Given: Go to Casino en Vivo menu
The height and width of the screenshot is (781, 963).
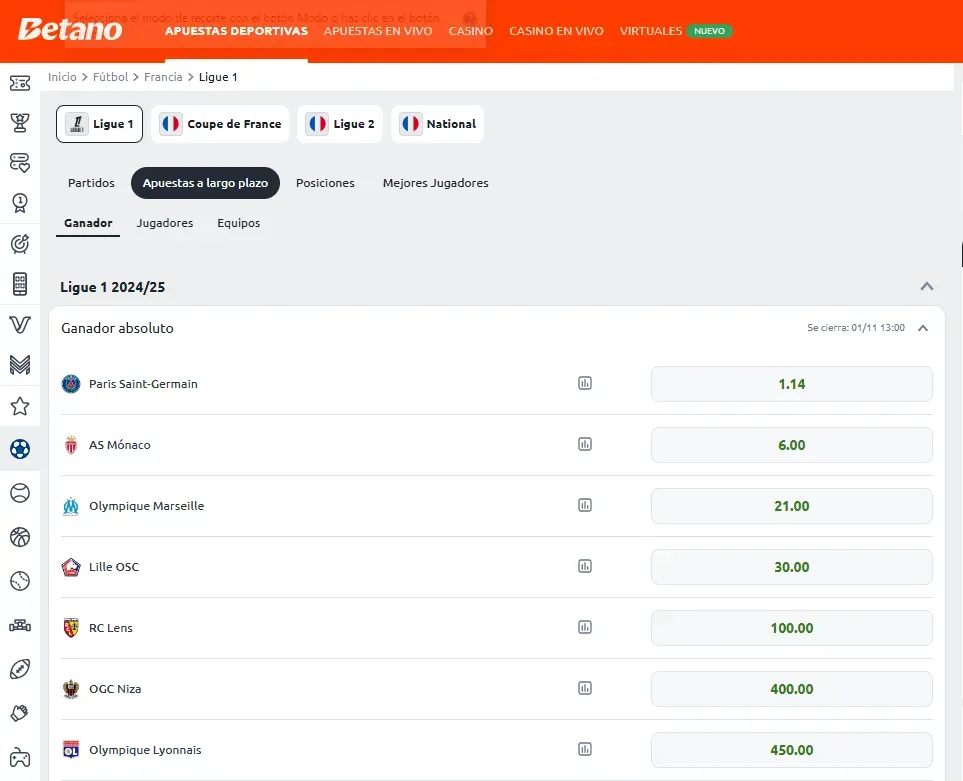Looking at the screenshot, I should coord(556,31).
